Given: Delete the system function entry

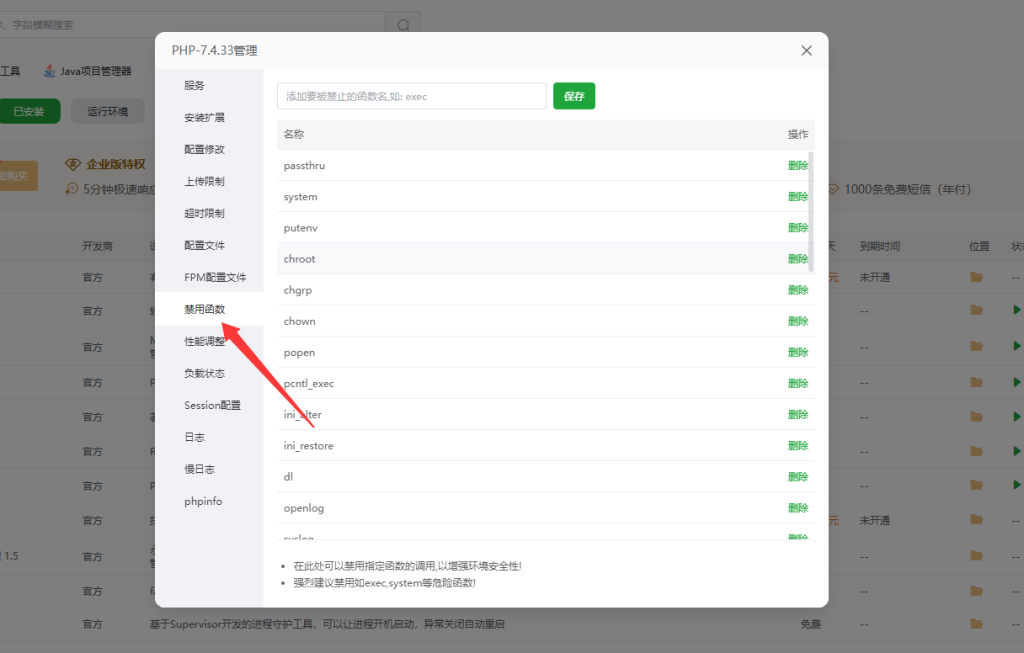Looking at the screenshot, I should coord(797,197).
